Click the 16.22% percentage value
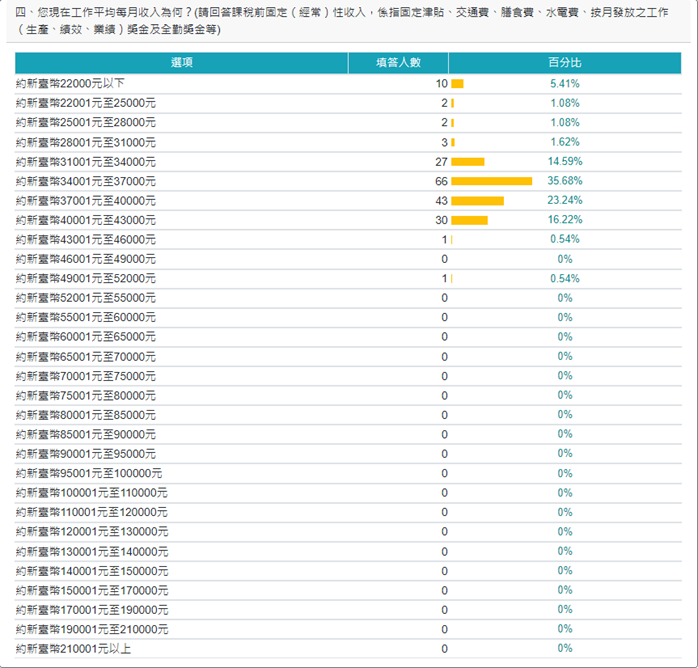 pos(564,220)
